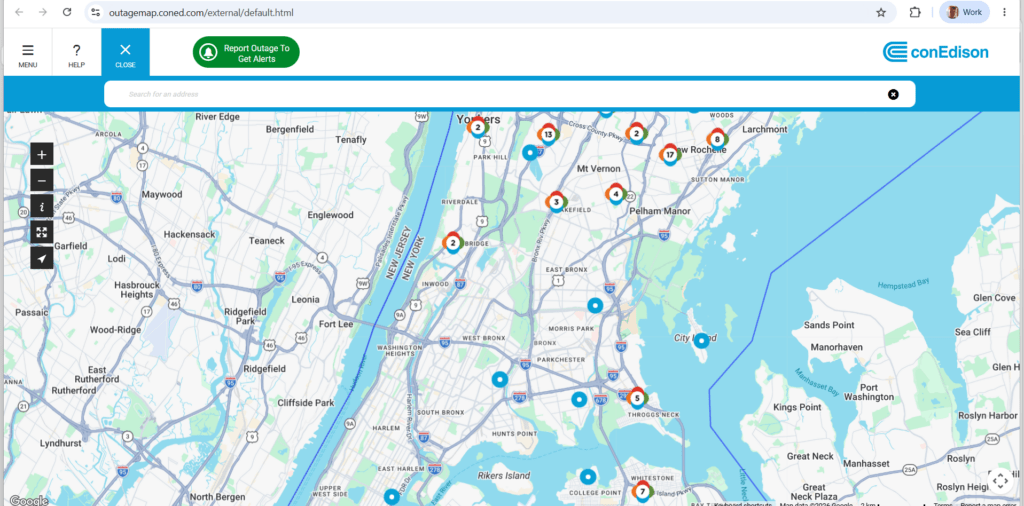
Task: Select the 13-outage cluster marker
Action: coord(548,134)
